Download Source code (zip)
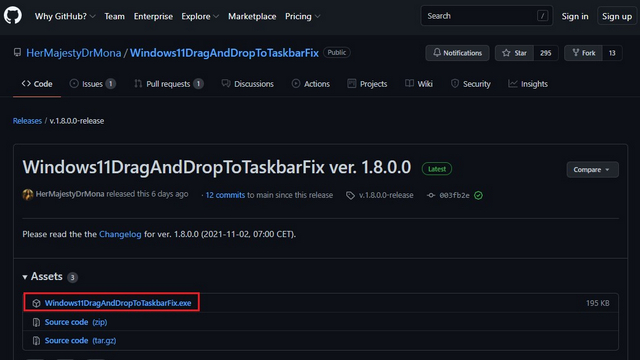Image resolution: width=640 pixels, height=360 pixels. [76, 322]
